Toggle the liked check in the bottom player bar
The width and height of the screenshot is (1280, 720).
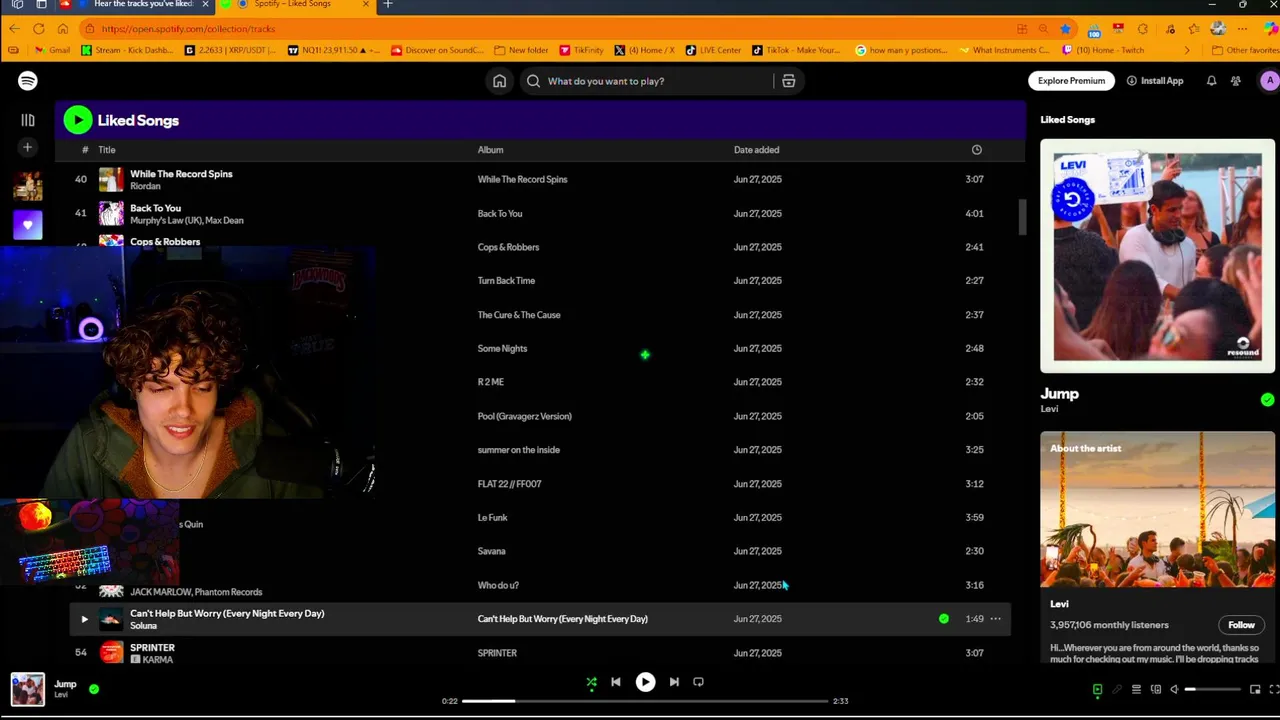click(x=94, y=689)
